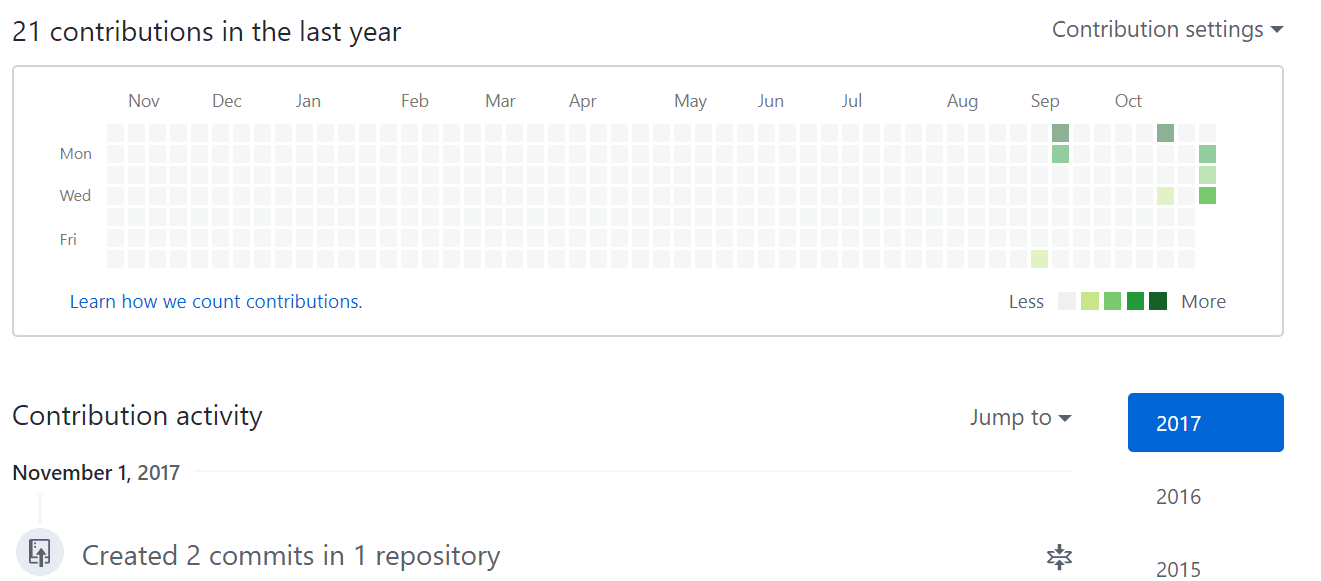Screen dimensions: 1321x581
Task: Select the 2017 year filter
Action: tap(1206, 423)
